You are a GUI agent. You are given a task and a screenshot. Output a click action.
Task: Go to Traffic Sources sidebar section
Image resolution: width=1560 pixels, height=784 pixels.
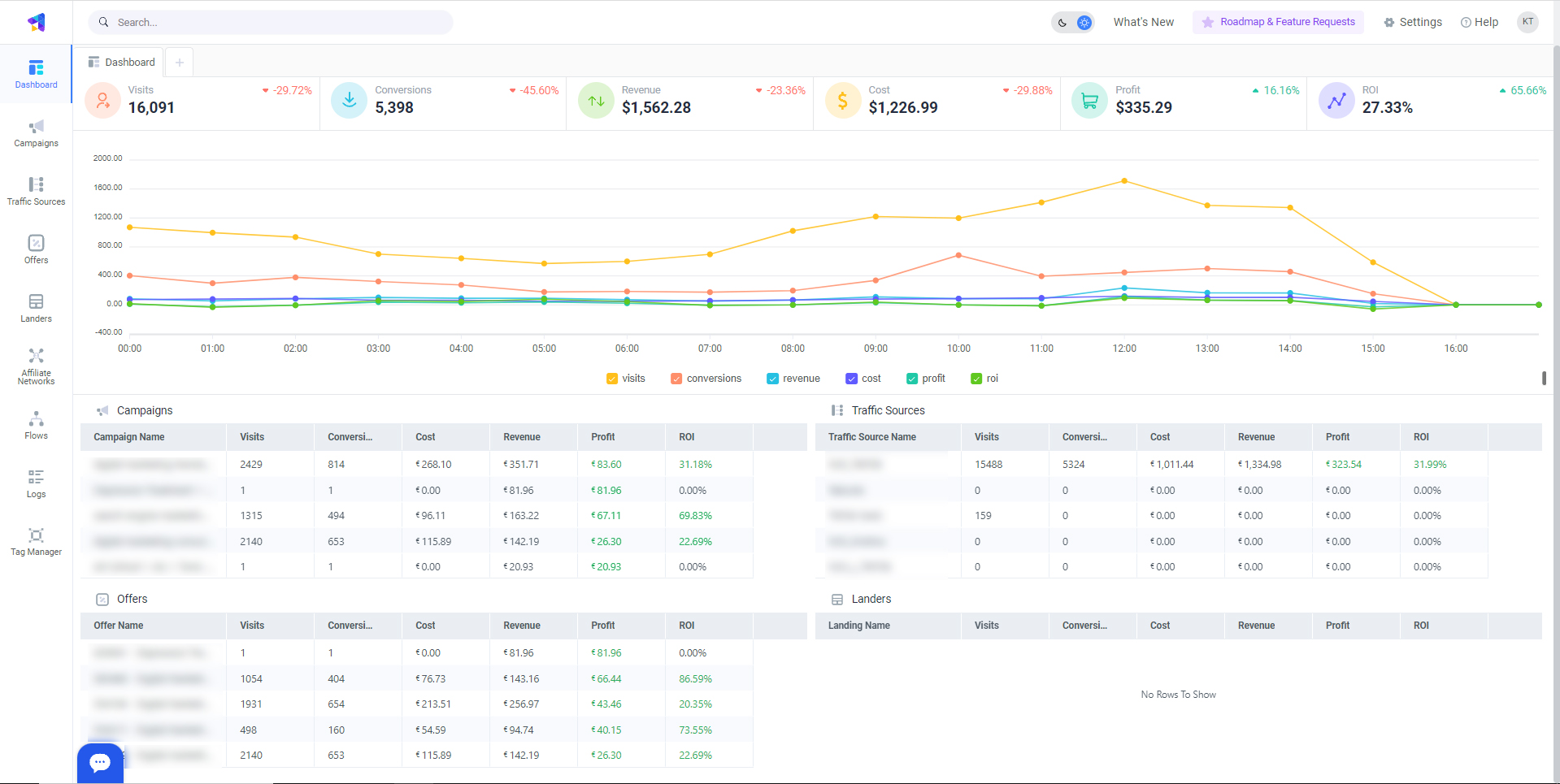(x=36, y=192)
